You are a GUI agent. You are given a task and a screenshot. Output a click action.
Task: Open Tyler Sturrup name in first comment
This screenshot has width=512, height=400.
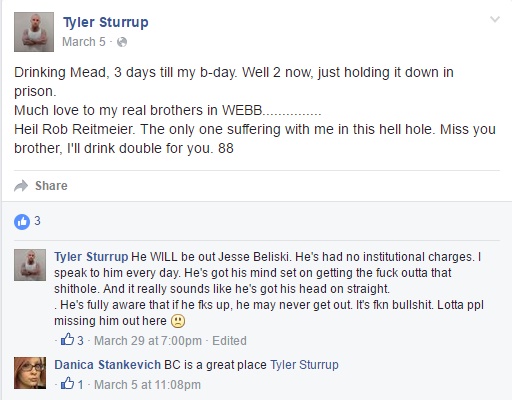(91, 257)
